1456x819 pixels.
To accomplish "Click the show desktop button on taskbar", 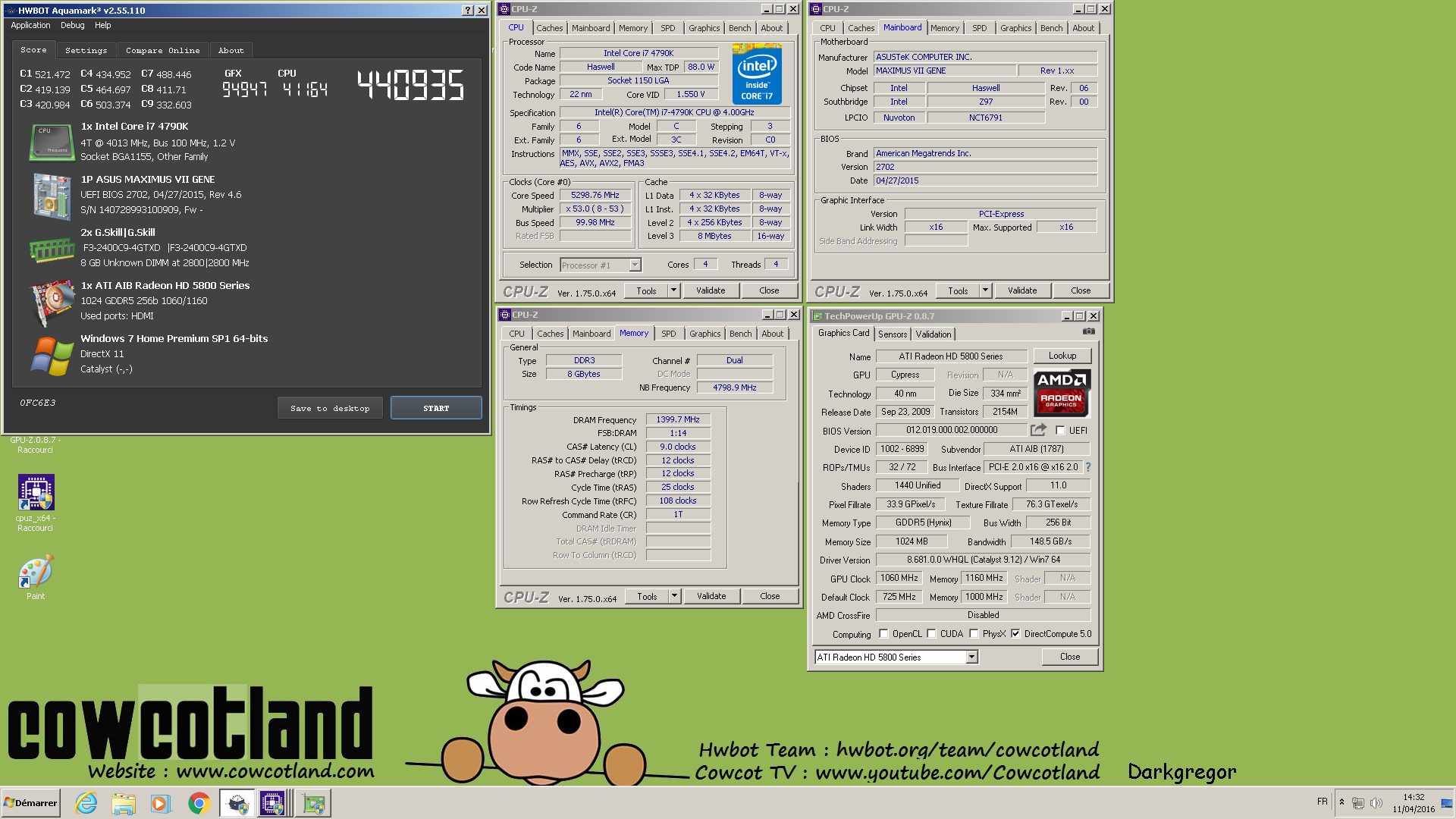I will click(1447, 803).
